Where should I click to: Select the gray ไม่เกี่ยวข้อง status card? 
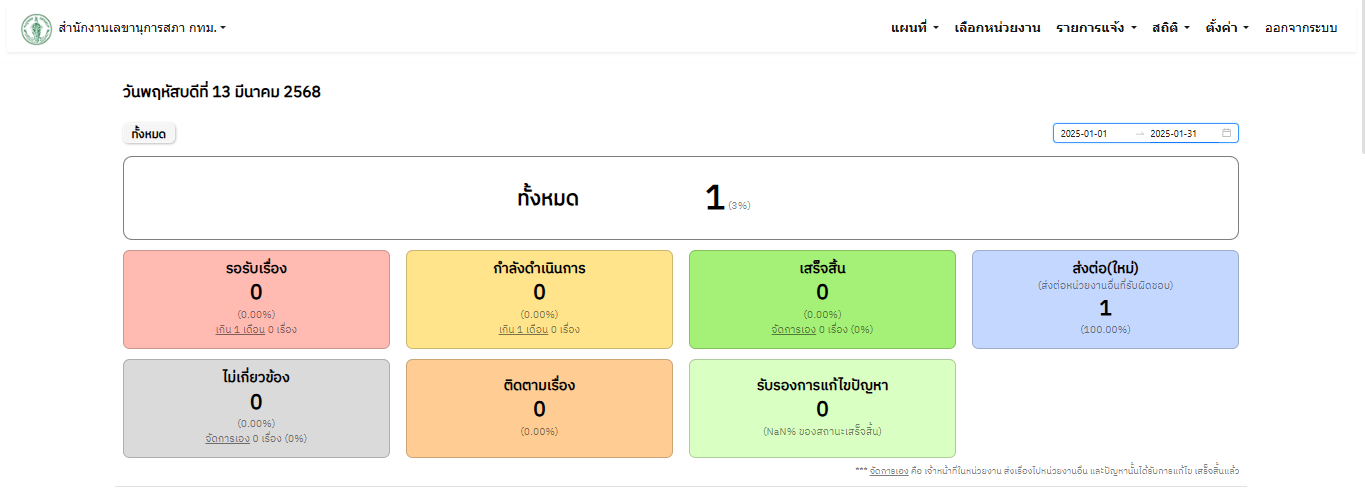click(x=256, y=408)
